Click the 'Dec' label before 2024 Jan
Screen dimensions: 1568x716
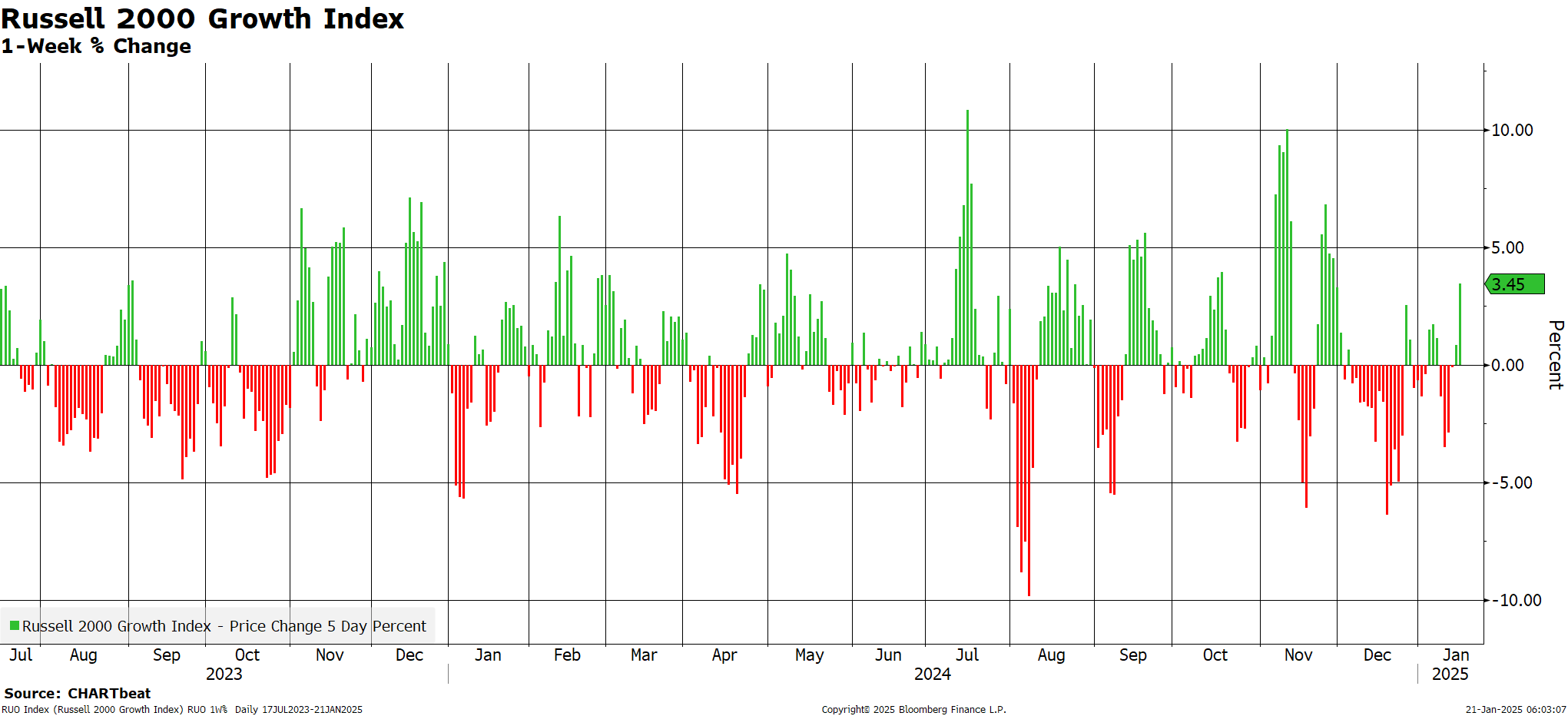[409, 655]
